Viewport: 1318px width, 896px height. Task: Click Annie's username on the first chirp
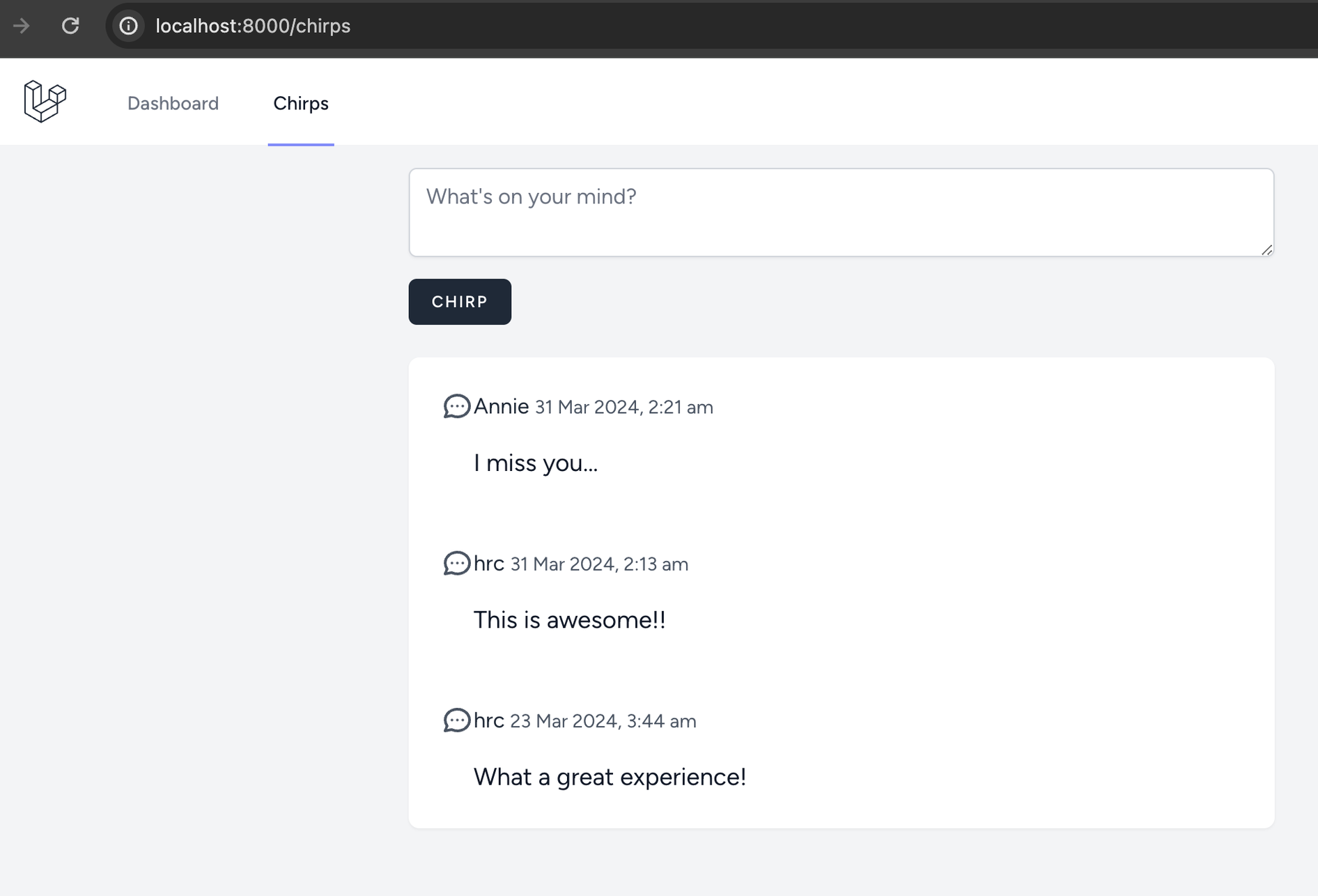tap(501, 406)
